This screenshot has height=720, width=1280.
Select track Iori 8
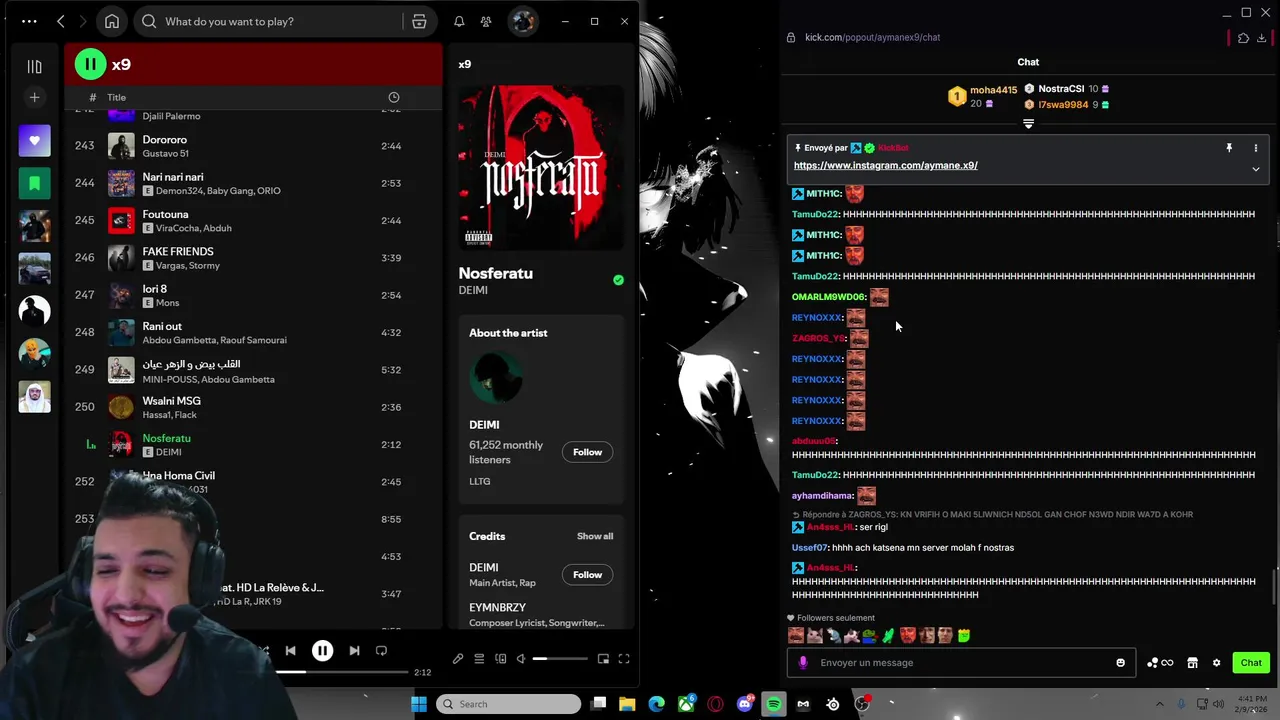253,295
